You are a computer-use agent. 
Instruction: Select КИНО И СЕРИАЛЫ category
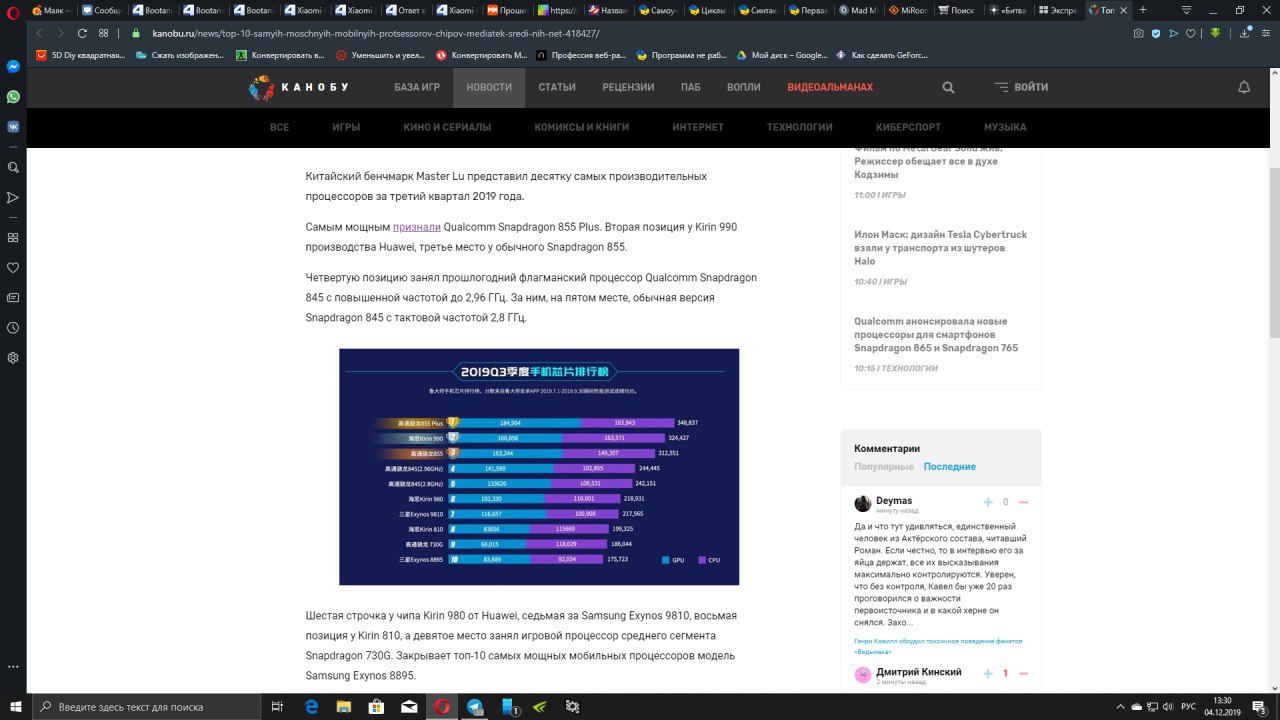coord(447,127)
